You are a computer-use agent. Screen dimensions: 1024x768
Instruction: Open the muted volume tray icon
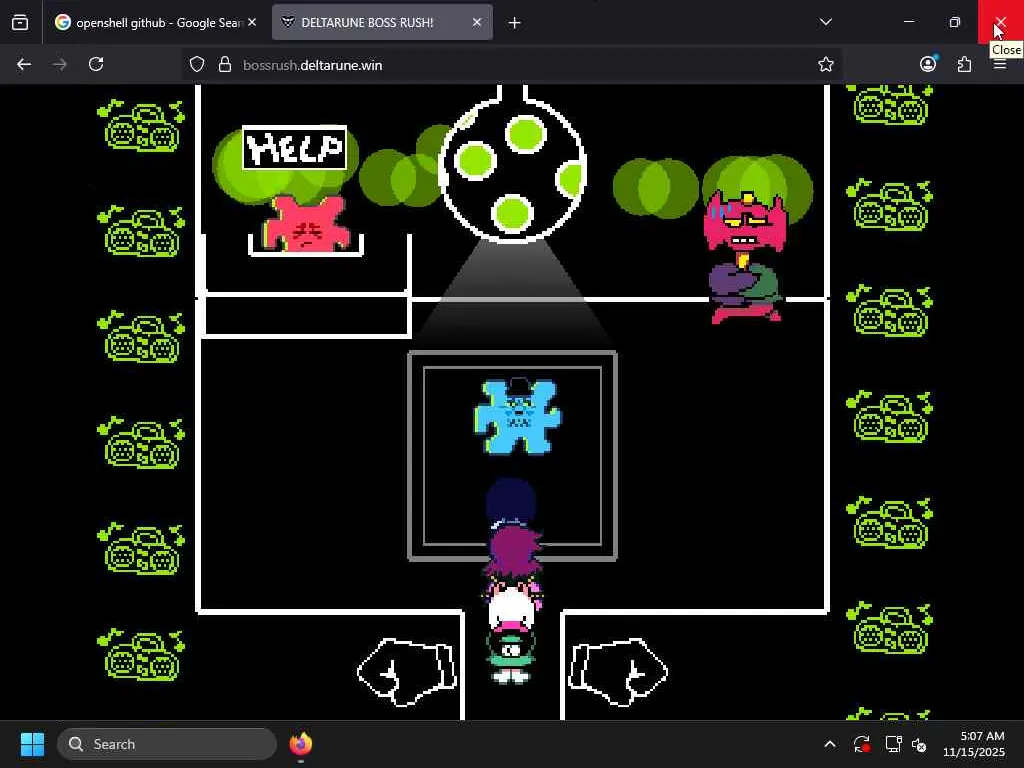[x=919, y=744]
